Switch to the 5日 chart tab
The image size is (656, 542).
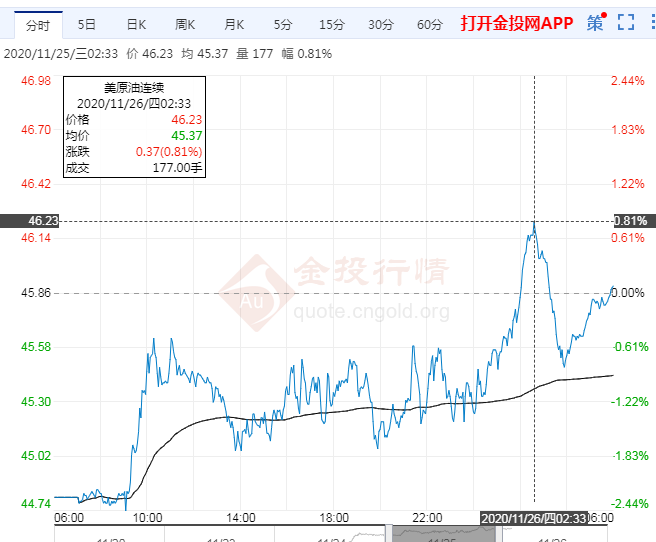coord(87,25)
